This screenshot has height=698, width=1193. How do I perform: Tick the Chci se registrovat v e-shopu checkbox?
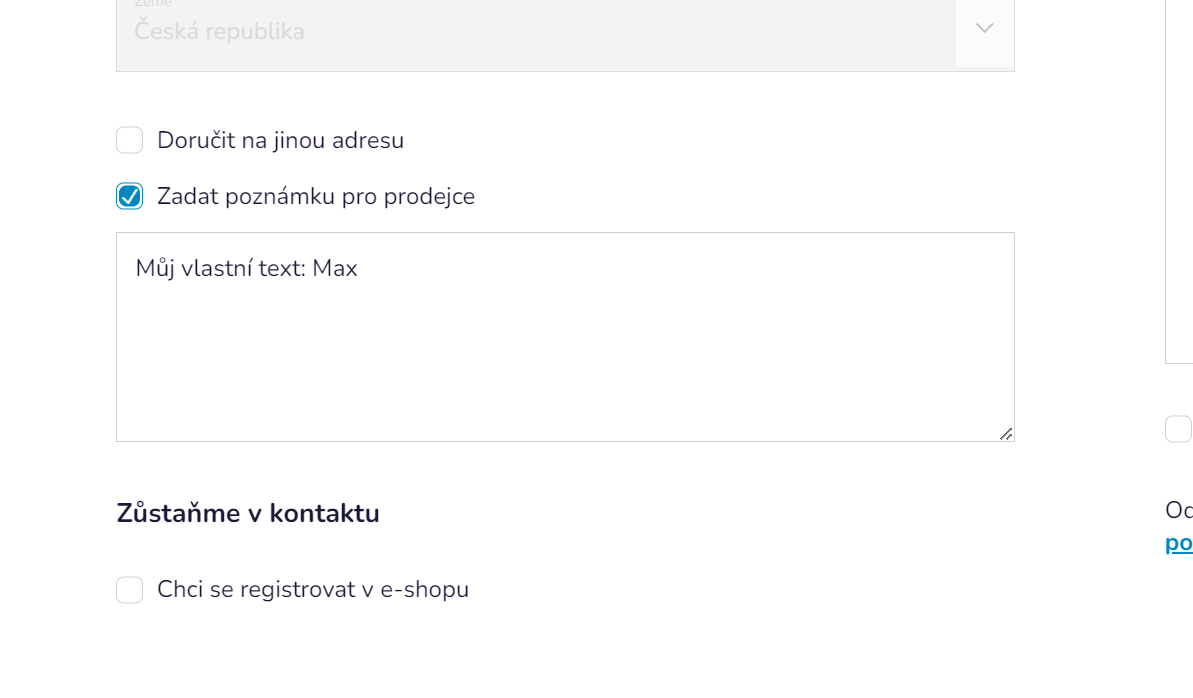coord(130,590)
